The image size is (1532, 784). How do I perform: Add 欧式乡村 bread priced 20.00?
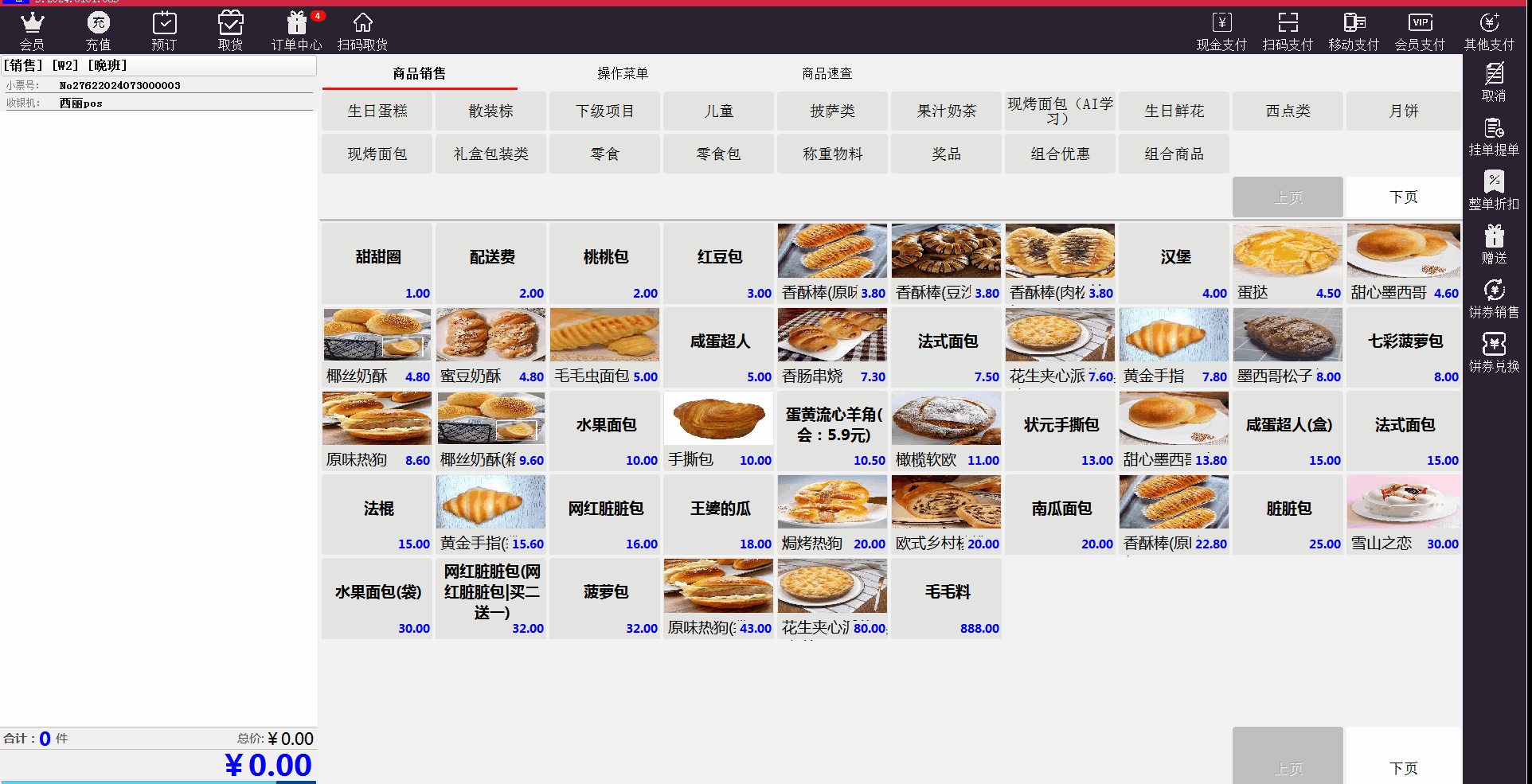[947, 514]
